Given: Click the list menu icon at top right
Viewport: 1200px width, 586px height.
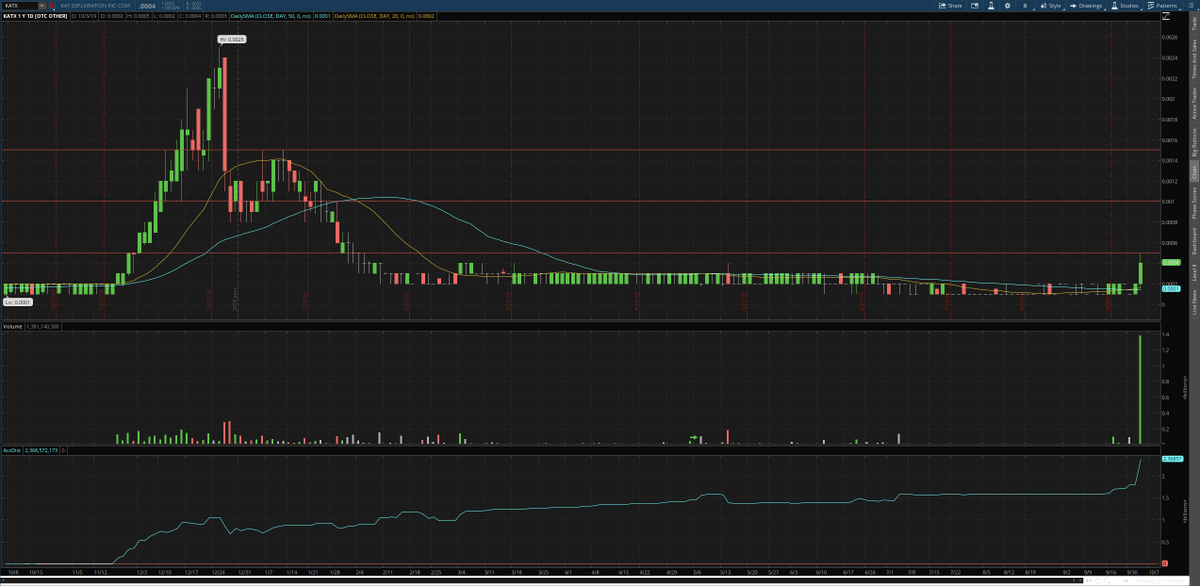Looking at the screenshot, I should pyautogui.click(x=1191, y=5).
